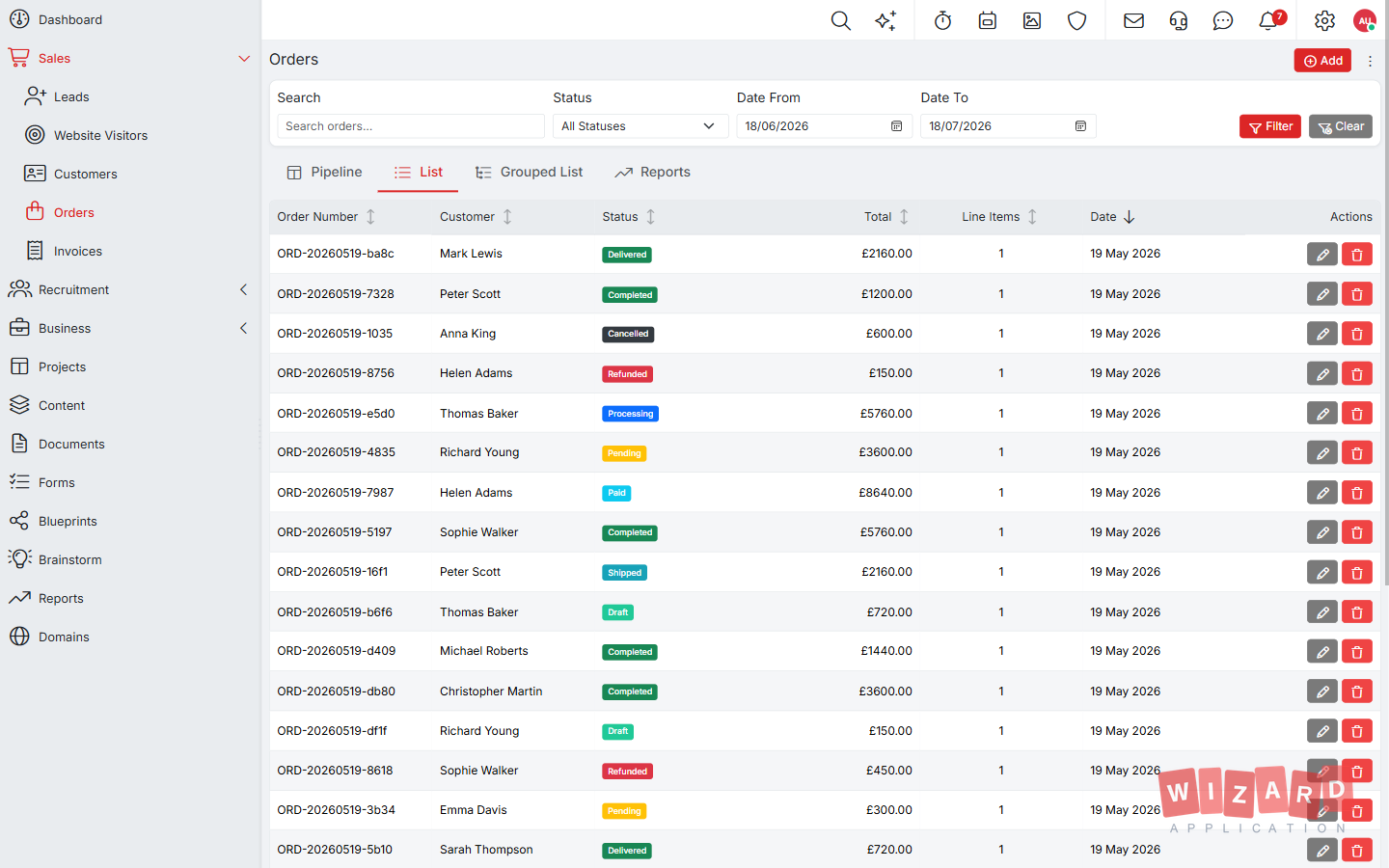Focus the Search orders input field
The height and width of the screenshot is (868, 1389).
pyautogui.click(x=411, y=126)
